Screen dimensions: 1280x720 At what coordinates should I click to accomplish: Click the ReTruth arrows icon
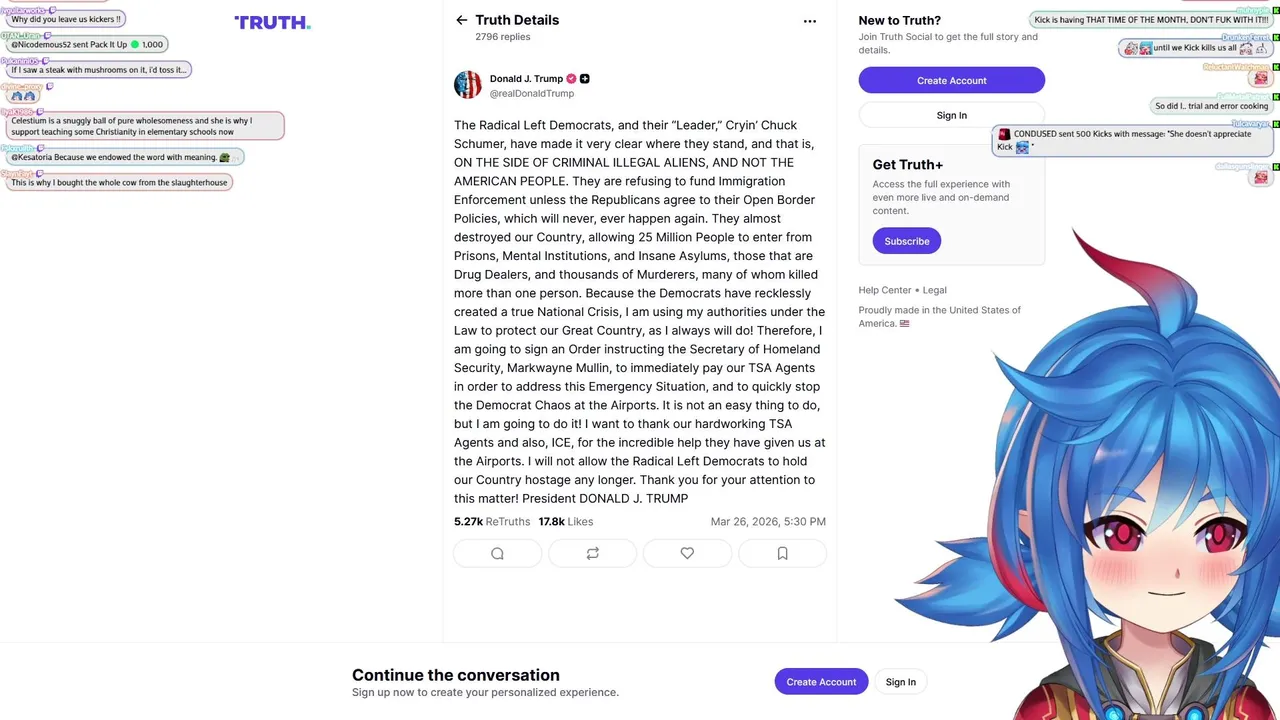click(592, 553)
